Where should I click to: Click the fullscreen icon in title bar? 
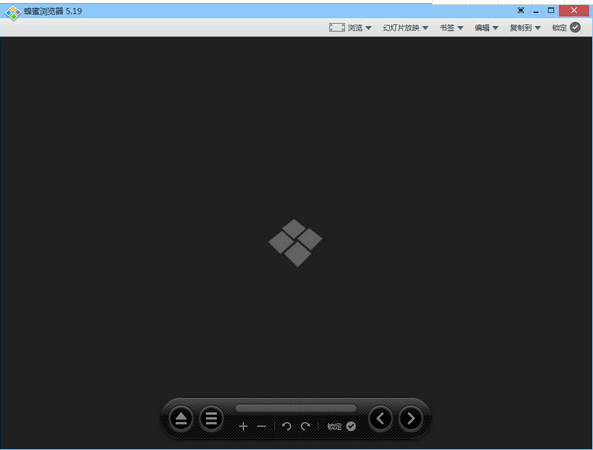521,11
